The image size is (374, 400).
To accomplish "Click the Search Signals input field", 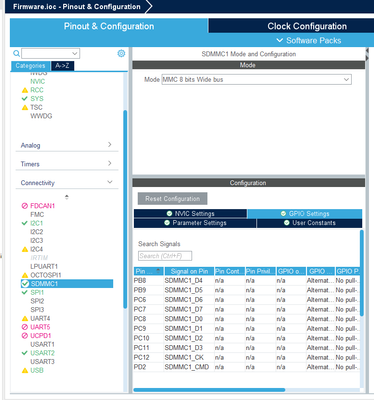I will click(165, 256).
